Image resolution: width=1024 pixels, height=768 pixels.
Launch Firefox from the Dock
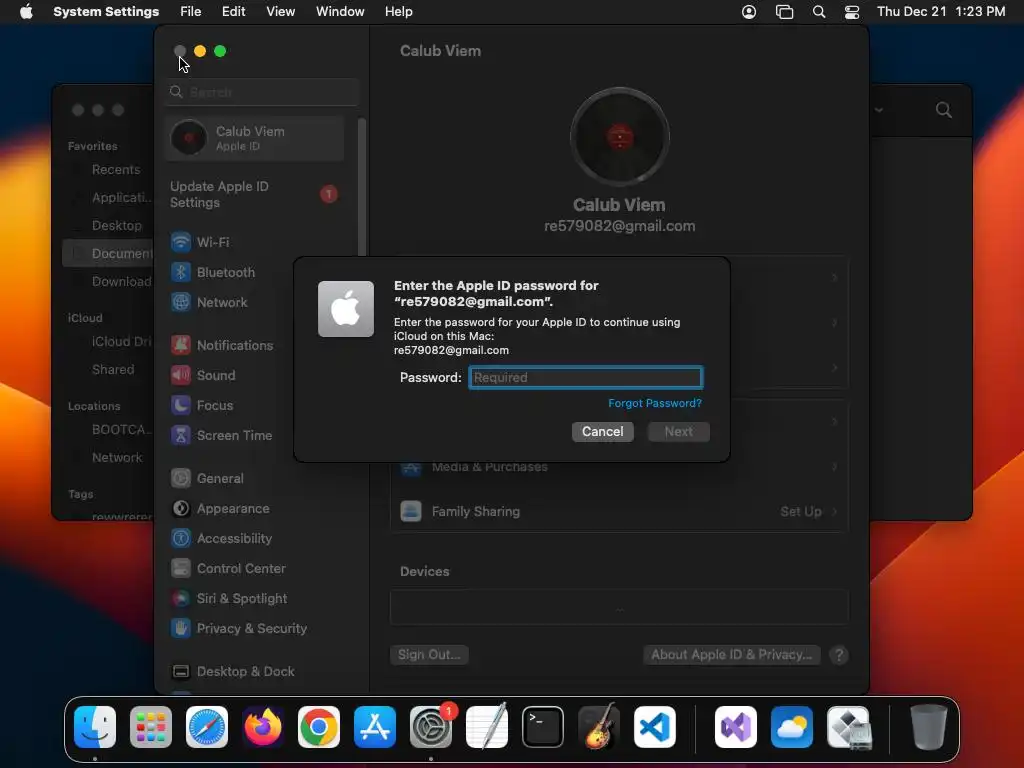(x=263, y=727)
